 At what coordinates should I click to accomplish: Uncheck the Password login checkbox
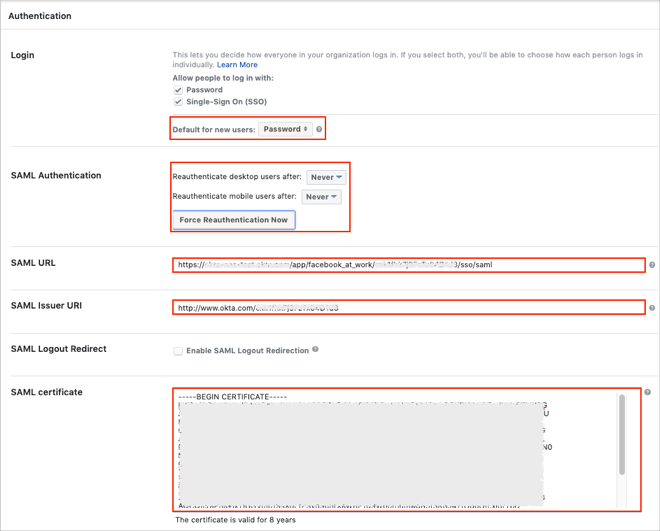[x=178, y=90]
